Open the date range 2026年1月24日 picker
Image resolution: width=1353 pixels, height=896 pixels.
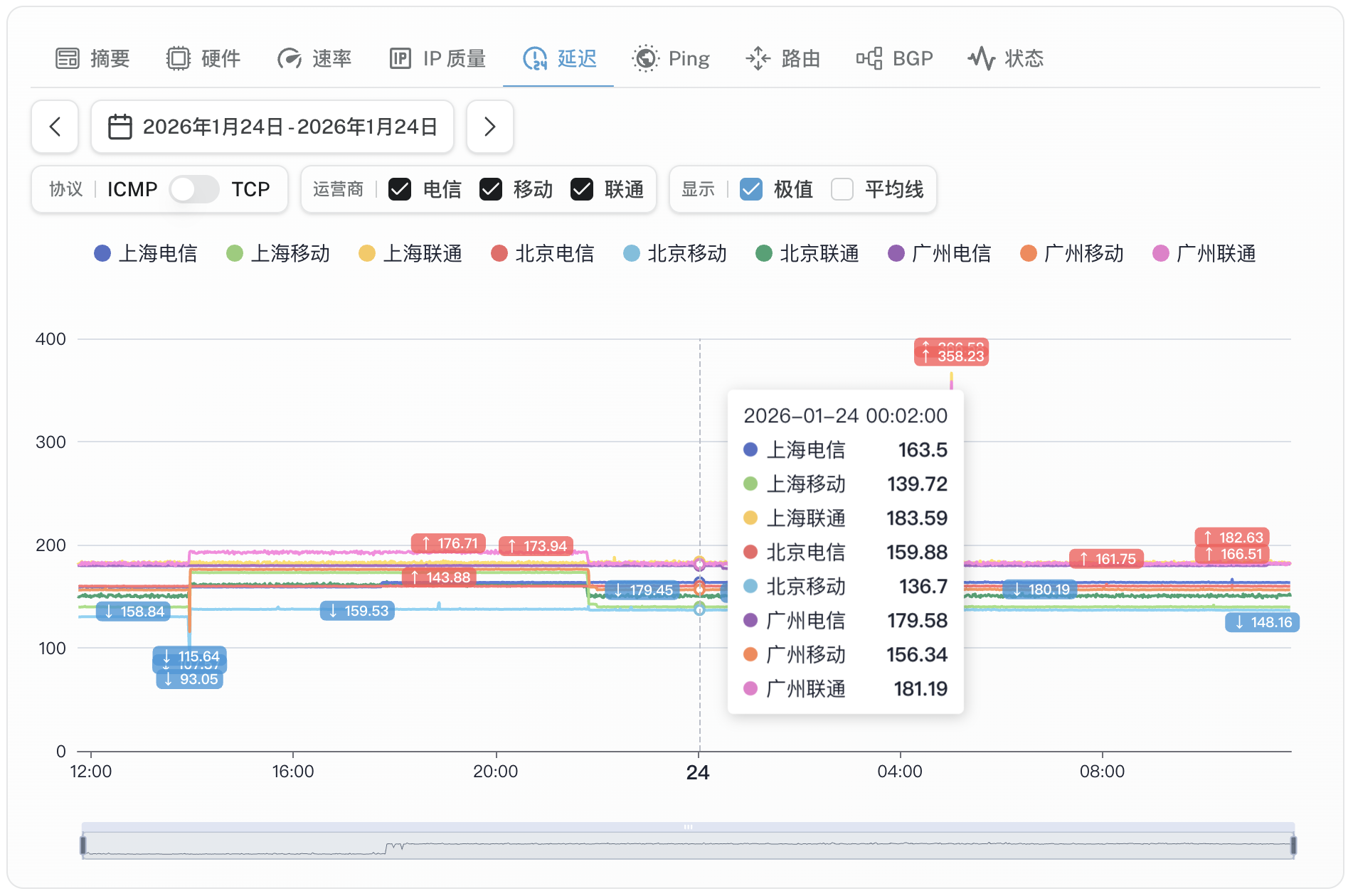pos(272,127)
